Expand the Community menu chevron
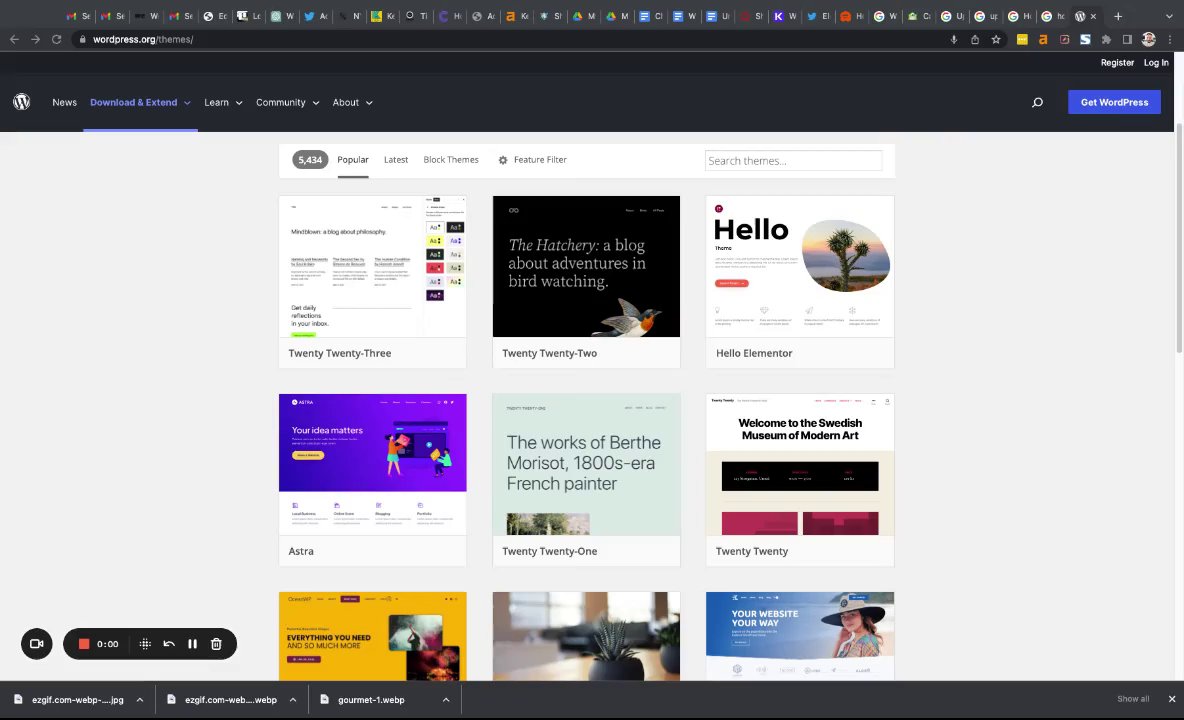Viewport: 1184px width, 720px height. [x=316, y=103]
